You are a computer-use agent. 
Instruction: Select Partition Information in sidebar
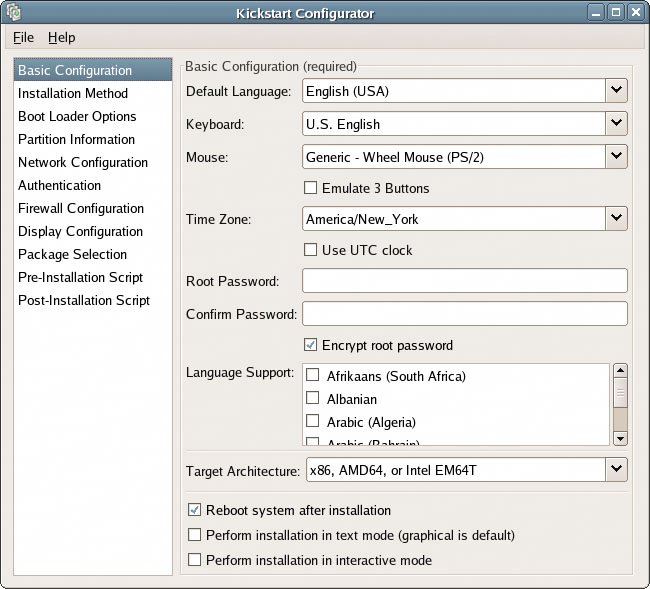click(x=76, y=139)
